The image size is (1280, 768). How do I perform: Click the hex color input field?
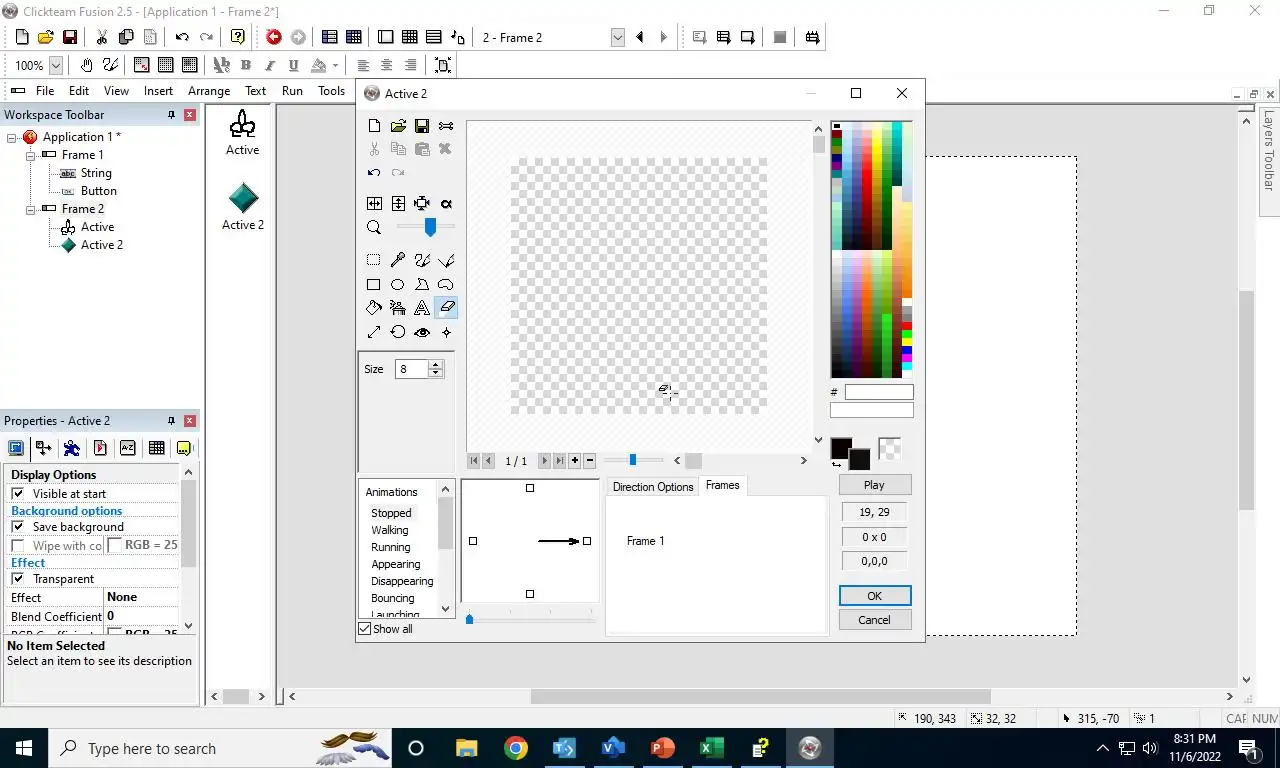pyautogui.click(x=879, y=392)
